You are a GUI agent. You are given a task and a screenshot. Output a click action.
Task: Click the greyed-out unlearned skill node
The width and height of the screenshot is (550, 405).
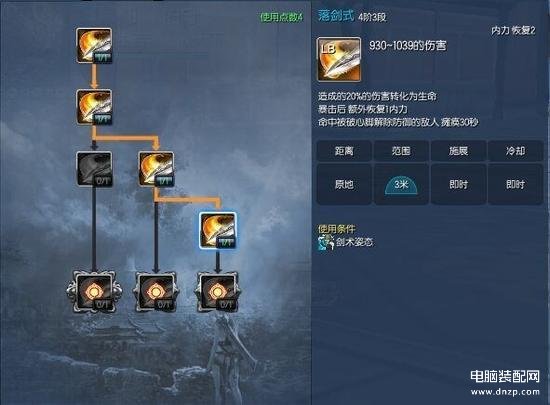click(94, 169)
